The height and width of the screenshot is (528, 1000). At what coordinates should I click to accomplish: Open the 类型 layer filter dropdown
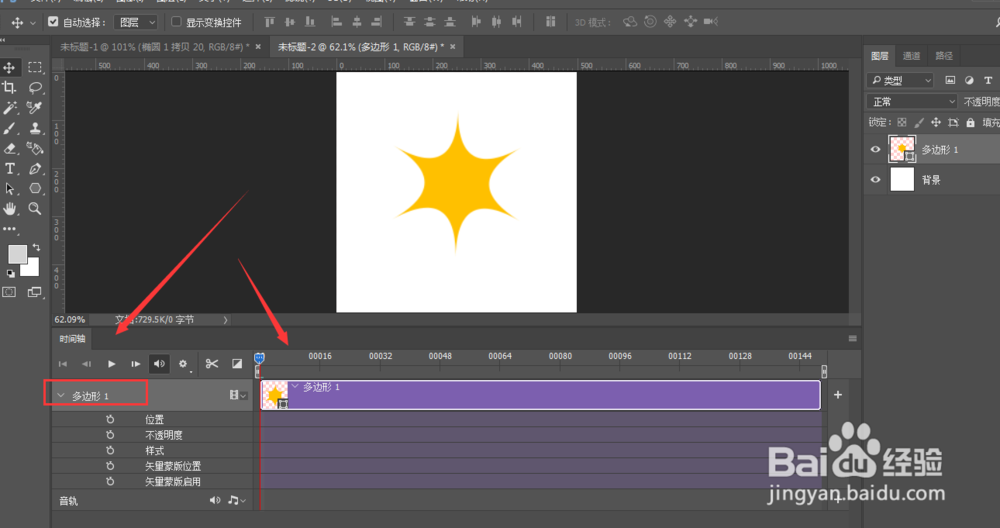pos(900,80)
